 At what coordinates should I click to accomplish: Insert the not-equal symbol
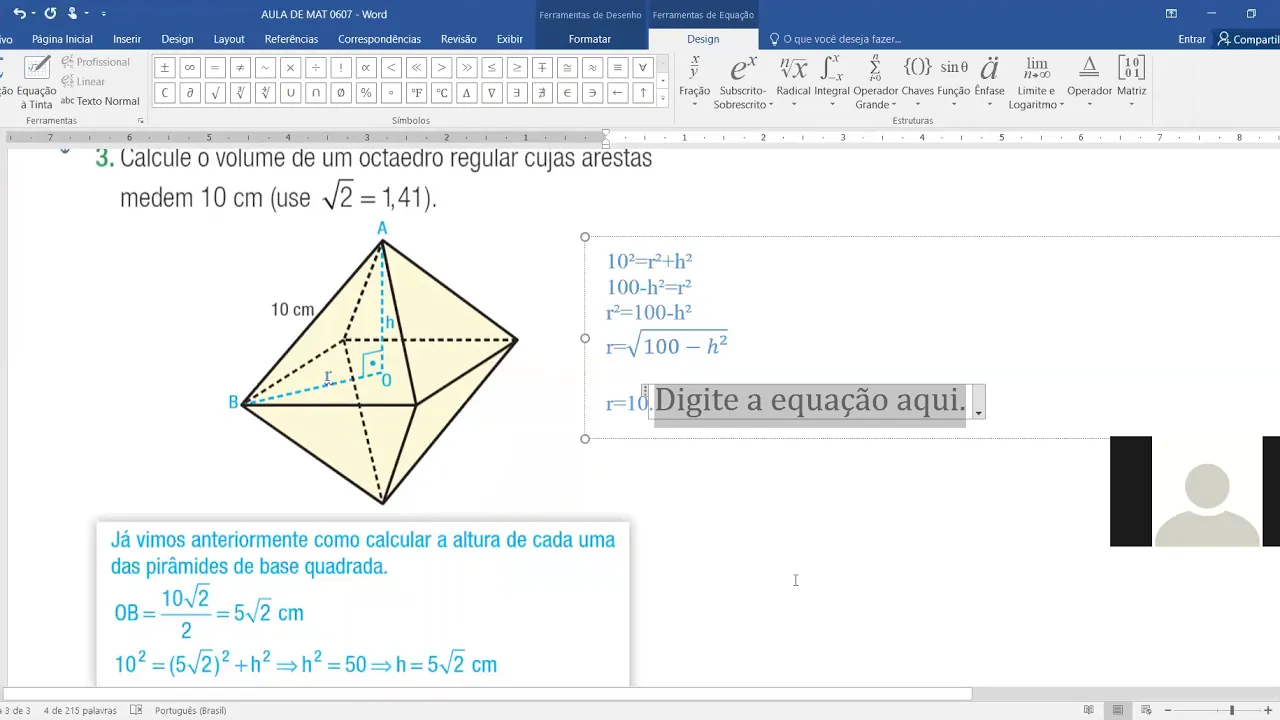pos(240,68)
